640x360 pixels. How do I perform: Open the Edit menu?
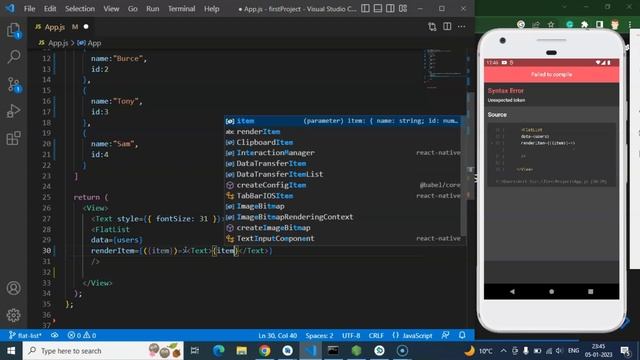pyautogui.click(x=50, y=9)
